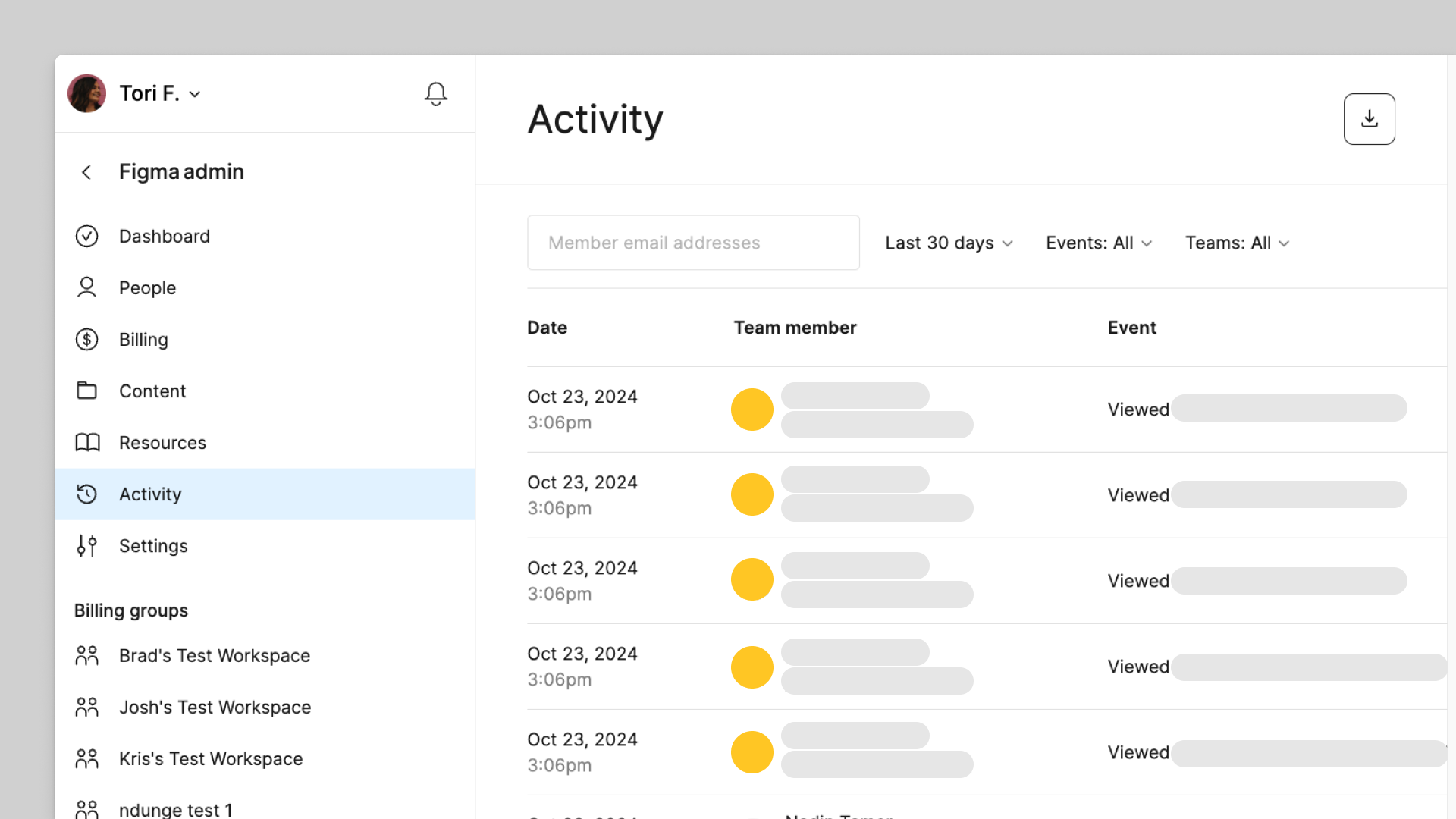Open Kris's Test Workspace billing group
1456x819 pixels.
210,759
